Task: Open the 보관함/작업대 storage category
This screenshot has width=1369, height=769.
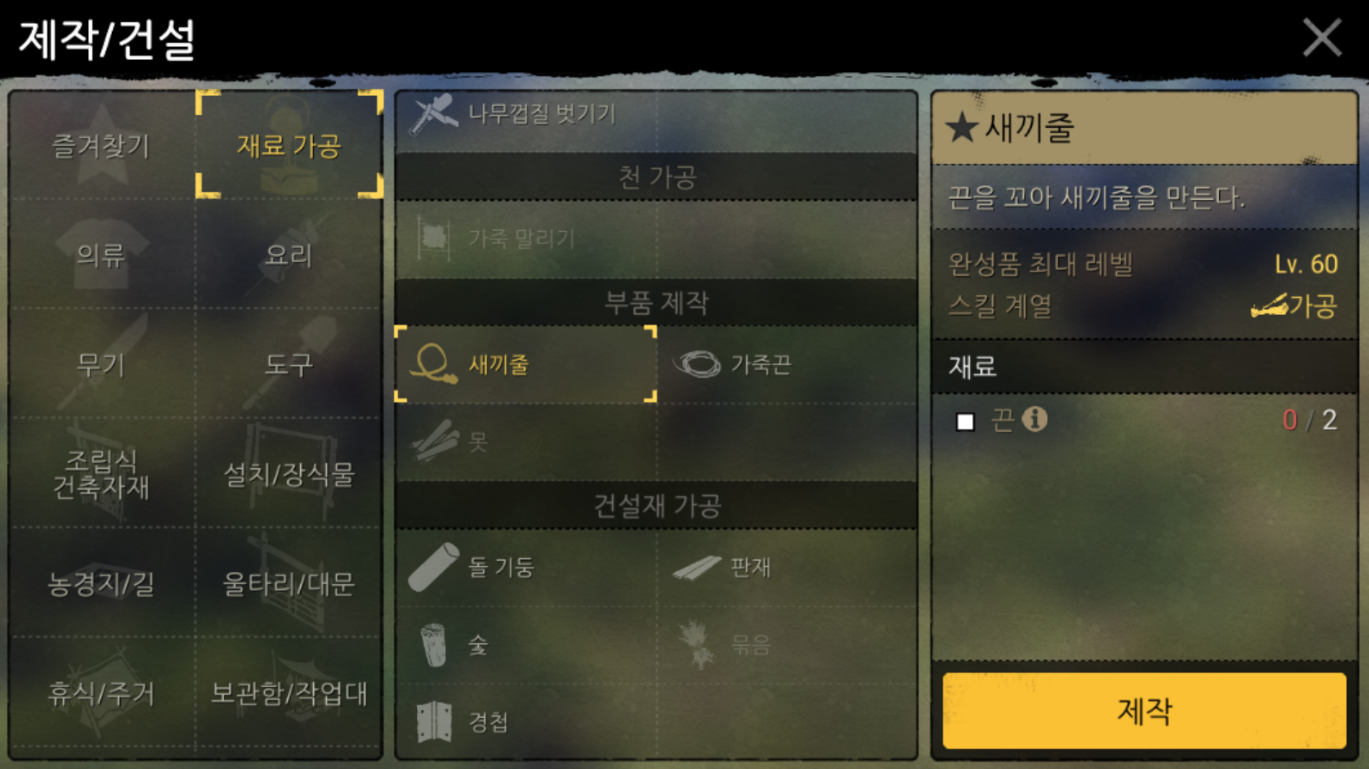Action: pos(289,693)
